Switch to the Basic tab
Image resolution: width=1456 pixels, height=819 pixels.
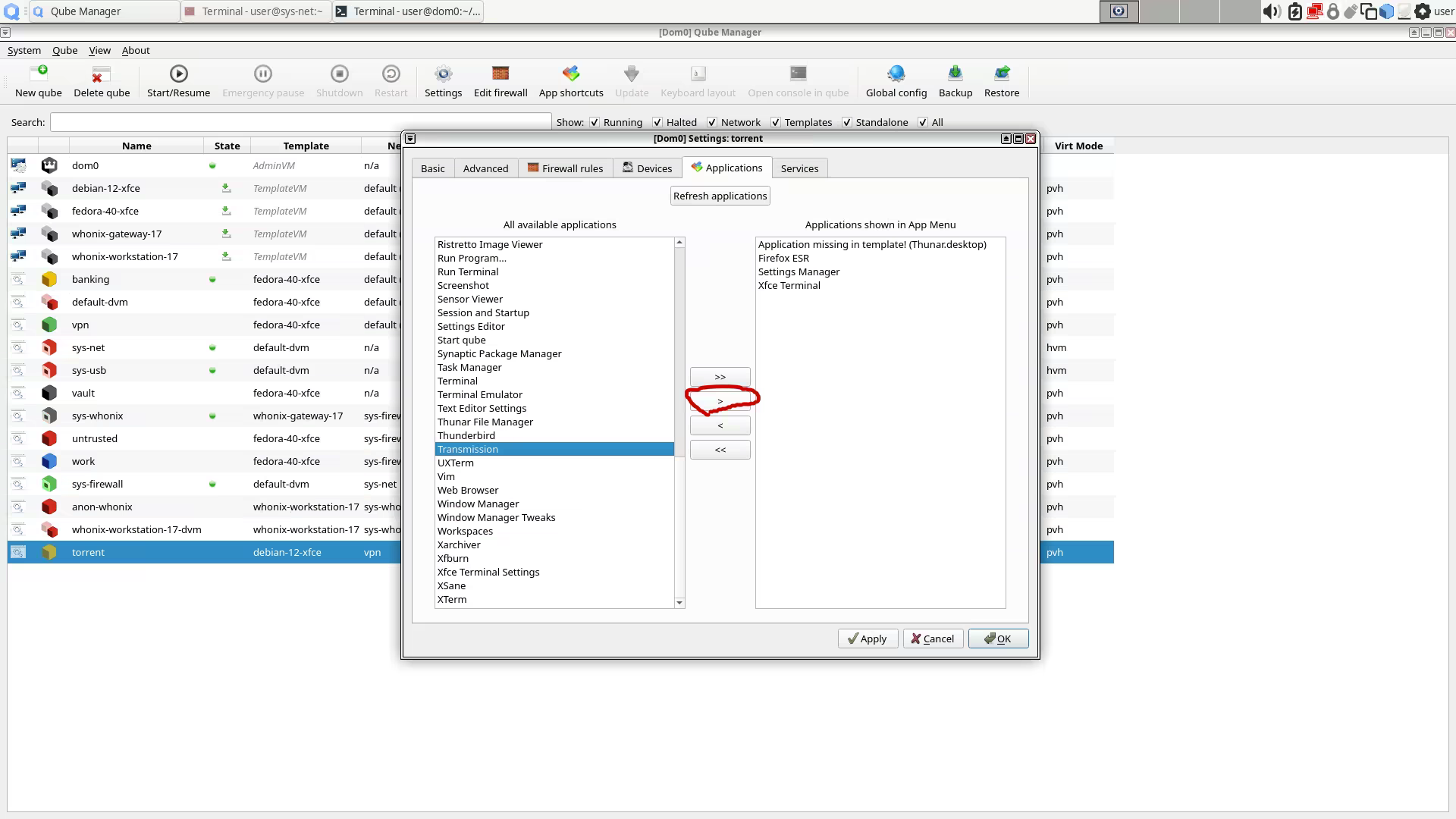pyautogui.click(x=433, y=168)
